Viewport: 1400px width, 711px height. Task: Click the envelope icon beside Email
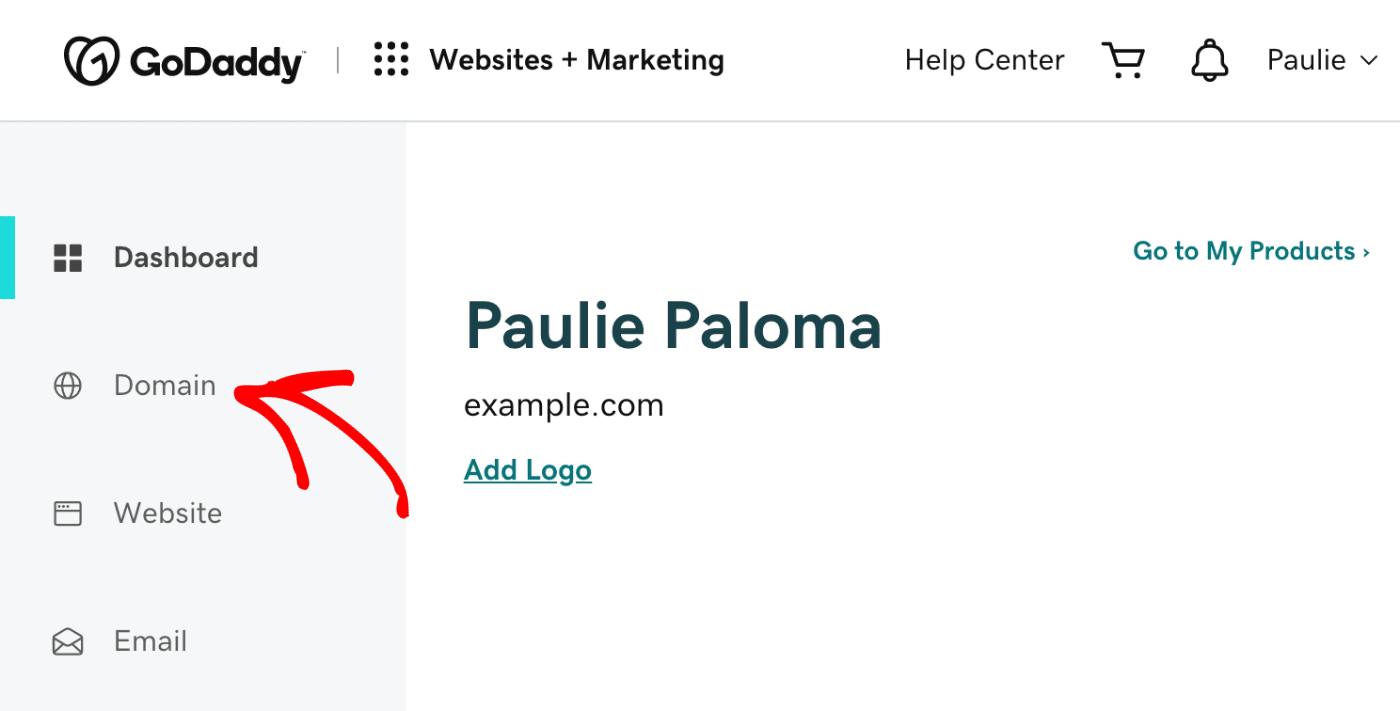pos(67,641)
